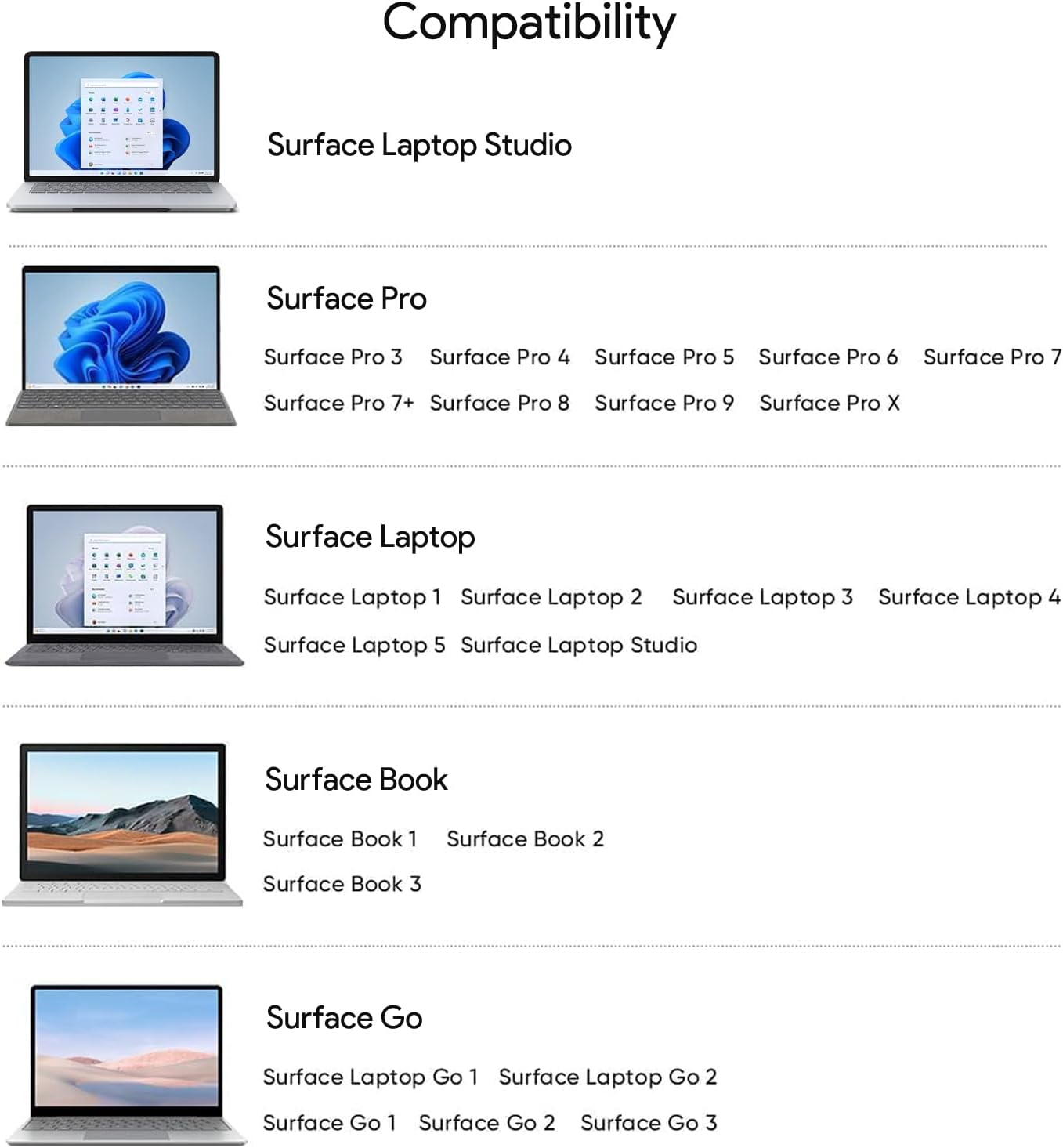Select Surface Pro 9 in the list
Viewport: 1063px width, 1148px height.
664,404
